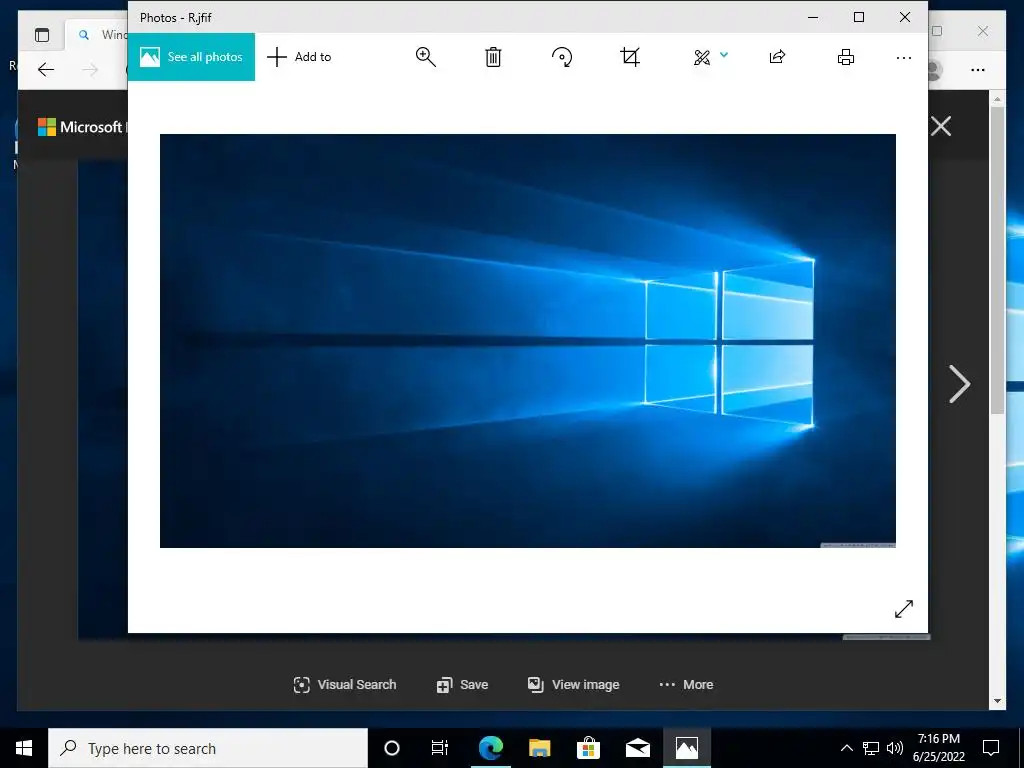Open Cortana from the taskbar
The image size is (1024, 768).
[x=392, y=748]
